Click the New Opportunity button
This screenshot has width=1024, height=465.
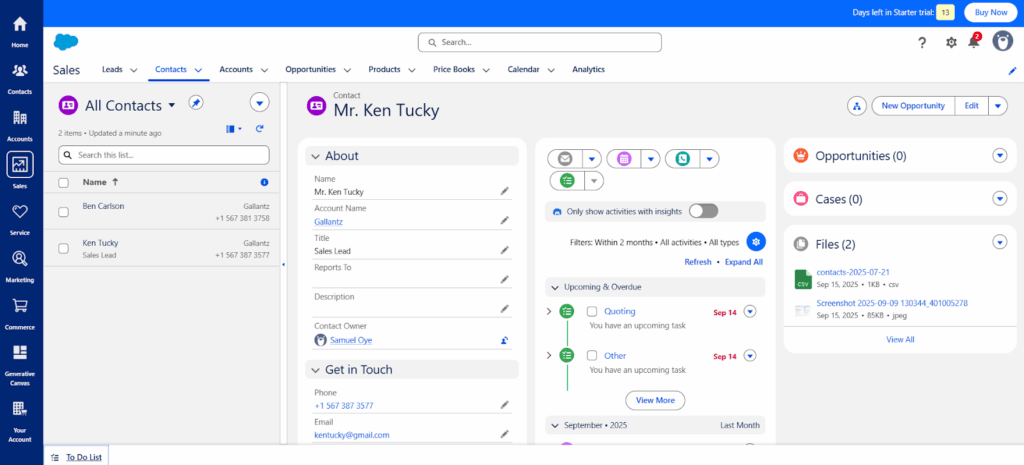pos(912,106)
